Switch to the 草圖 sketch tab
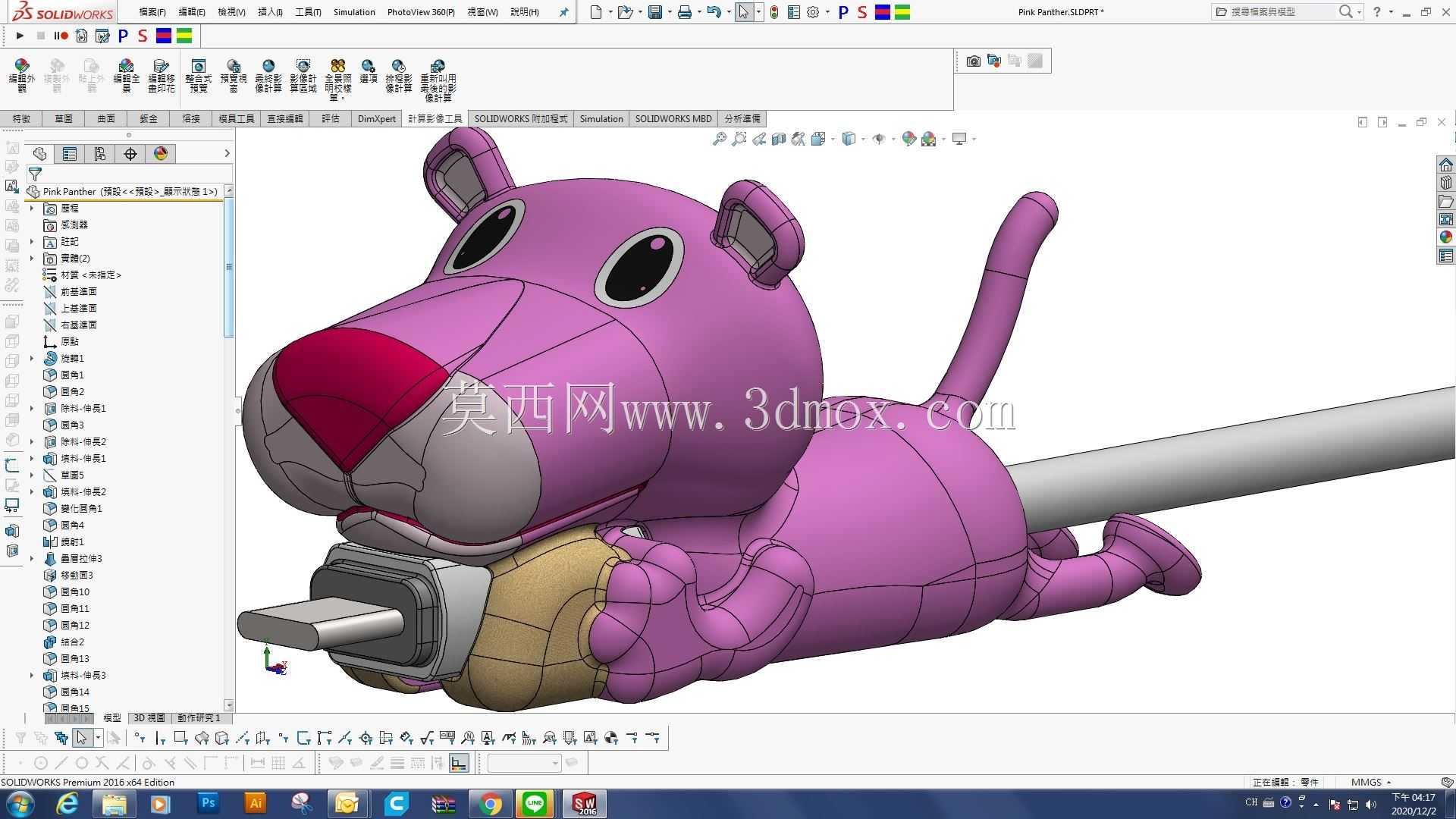1456x819 pixels. pyautogui.click(x=64, y=119)
